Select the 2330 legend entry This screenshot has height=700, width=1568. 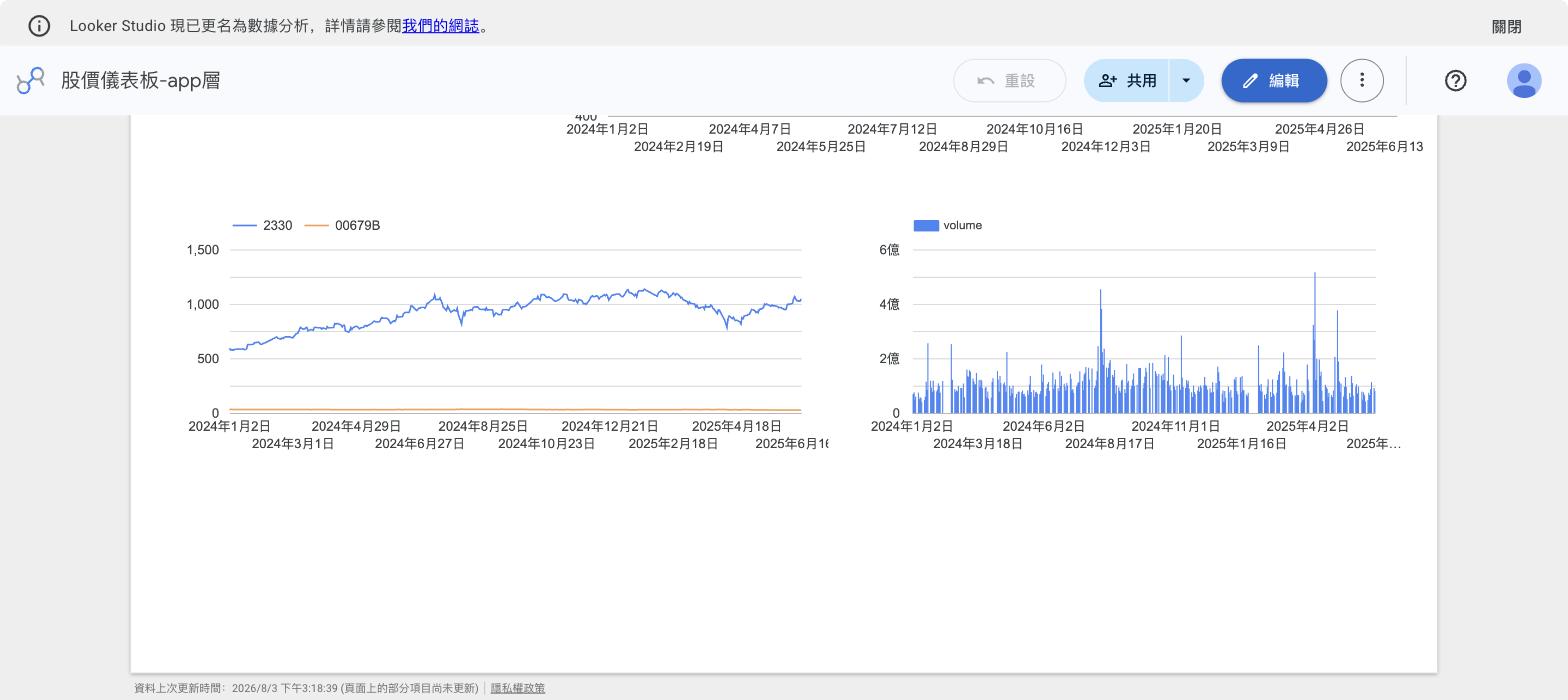263,226
